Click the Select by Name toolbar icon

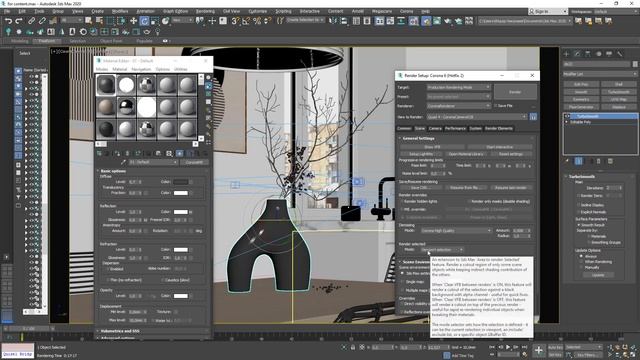click(x=99, y=20)
